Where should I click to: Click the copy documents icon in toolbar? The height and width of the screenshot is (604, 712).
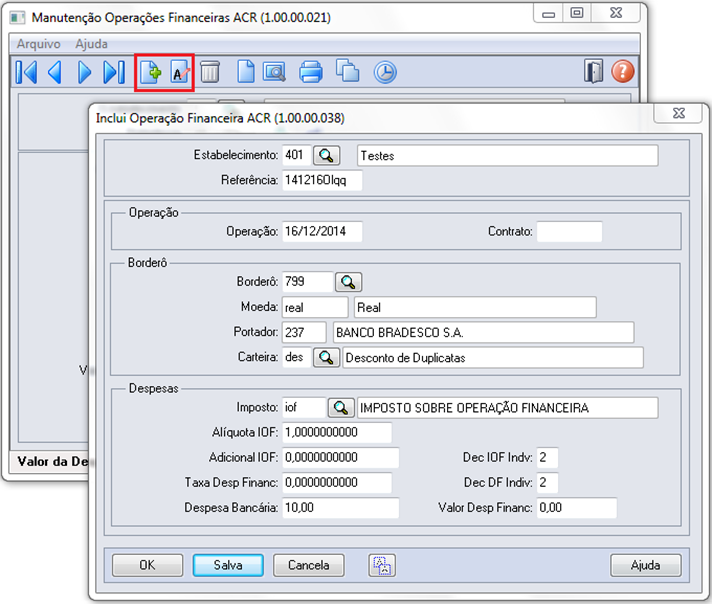[347, 71]
